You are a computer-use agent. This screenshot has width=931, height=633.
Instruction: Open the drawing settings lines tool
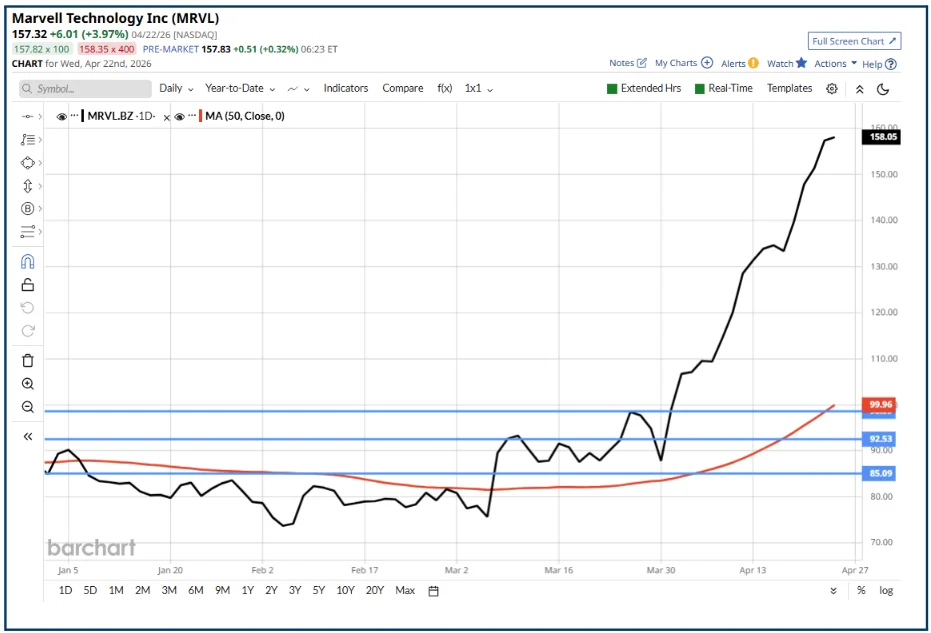[27, 232]
